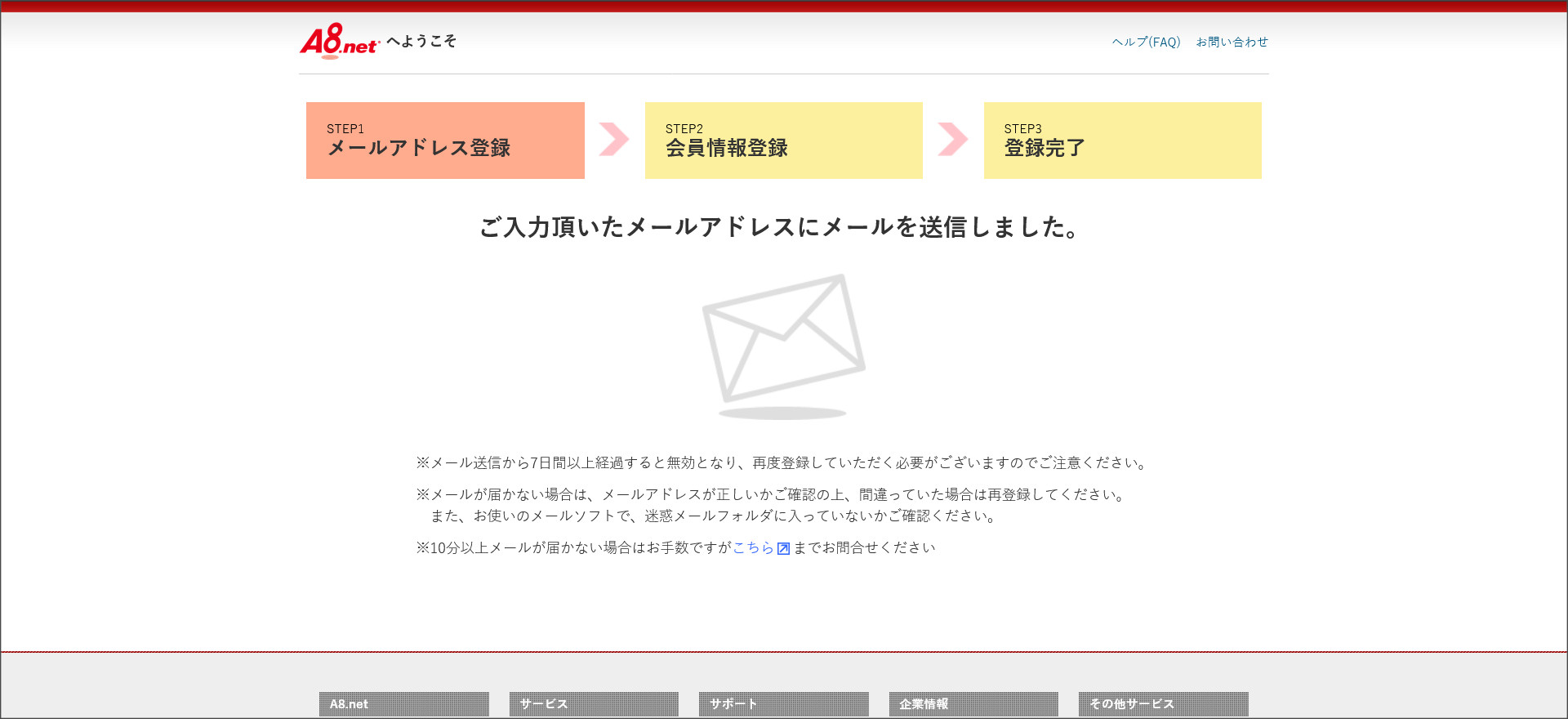
Task: Click the external link icon beside こちら
Action: tap(783, 548)
